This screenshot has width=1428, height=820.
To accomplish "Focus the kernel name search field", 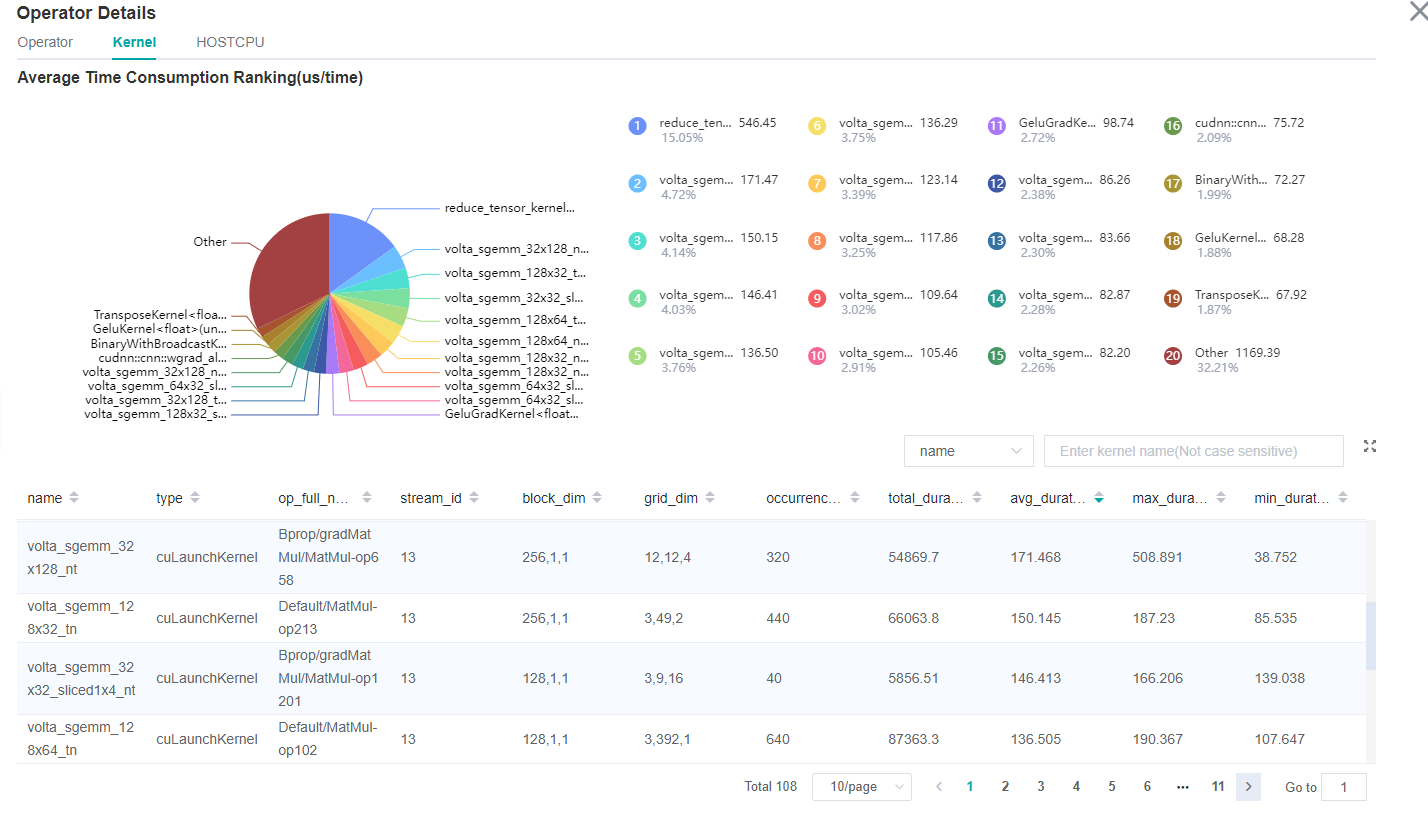I will pyautogui.click(x=1193, y=451).
